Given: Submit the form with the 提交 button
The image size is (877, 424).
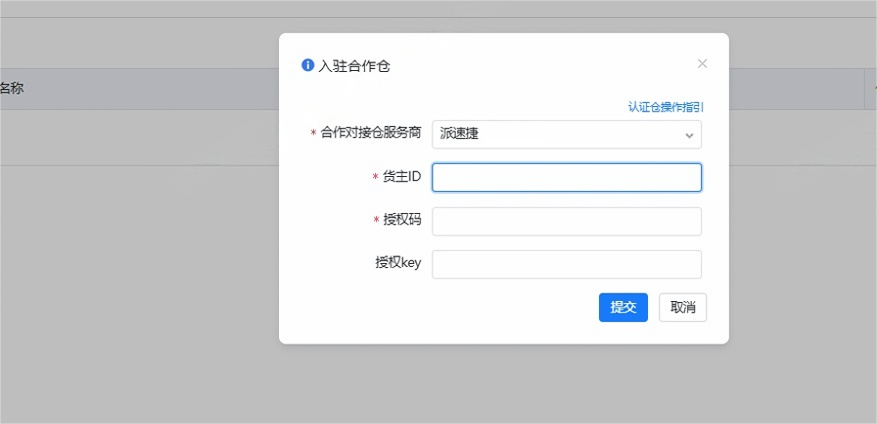Looking at the screenshot, I should 623,308.
